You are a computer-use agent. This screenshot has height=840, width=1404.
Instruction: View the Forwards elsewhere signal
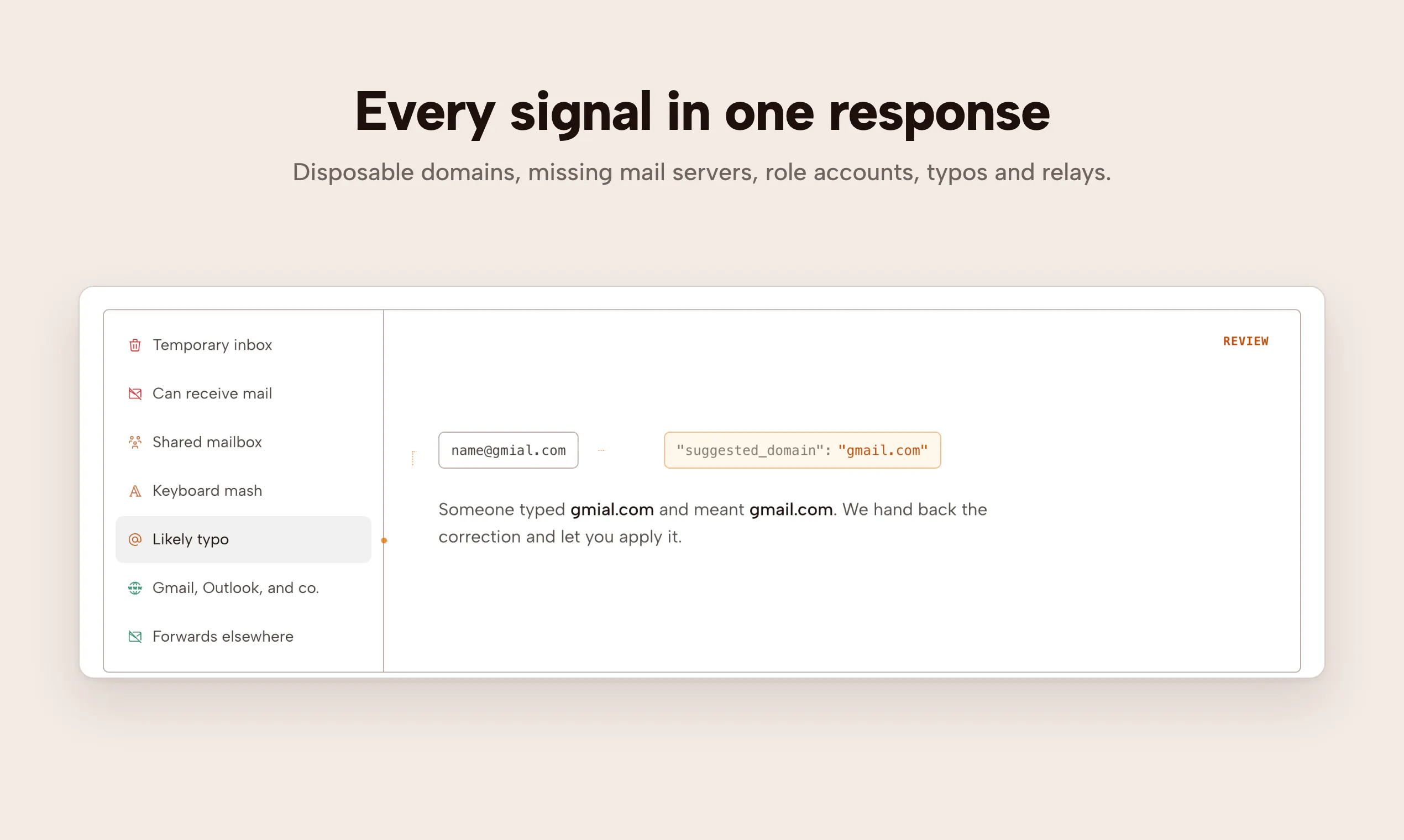click(x=243, y=637)
